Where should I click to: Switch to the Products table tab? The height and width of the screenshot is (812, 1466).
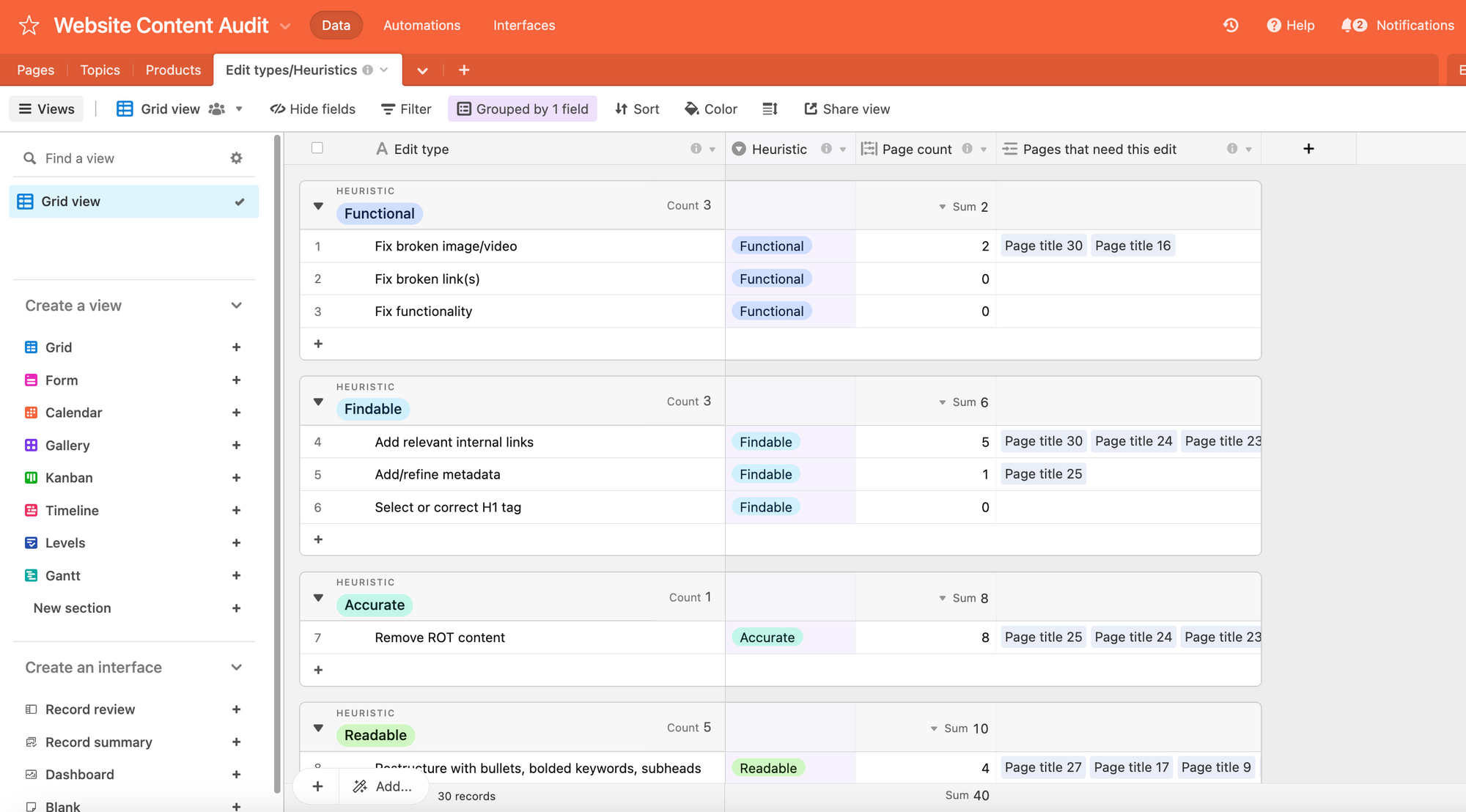click(173, 70)
